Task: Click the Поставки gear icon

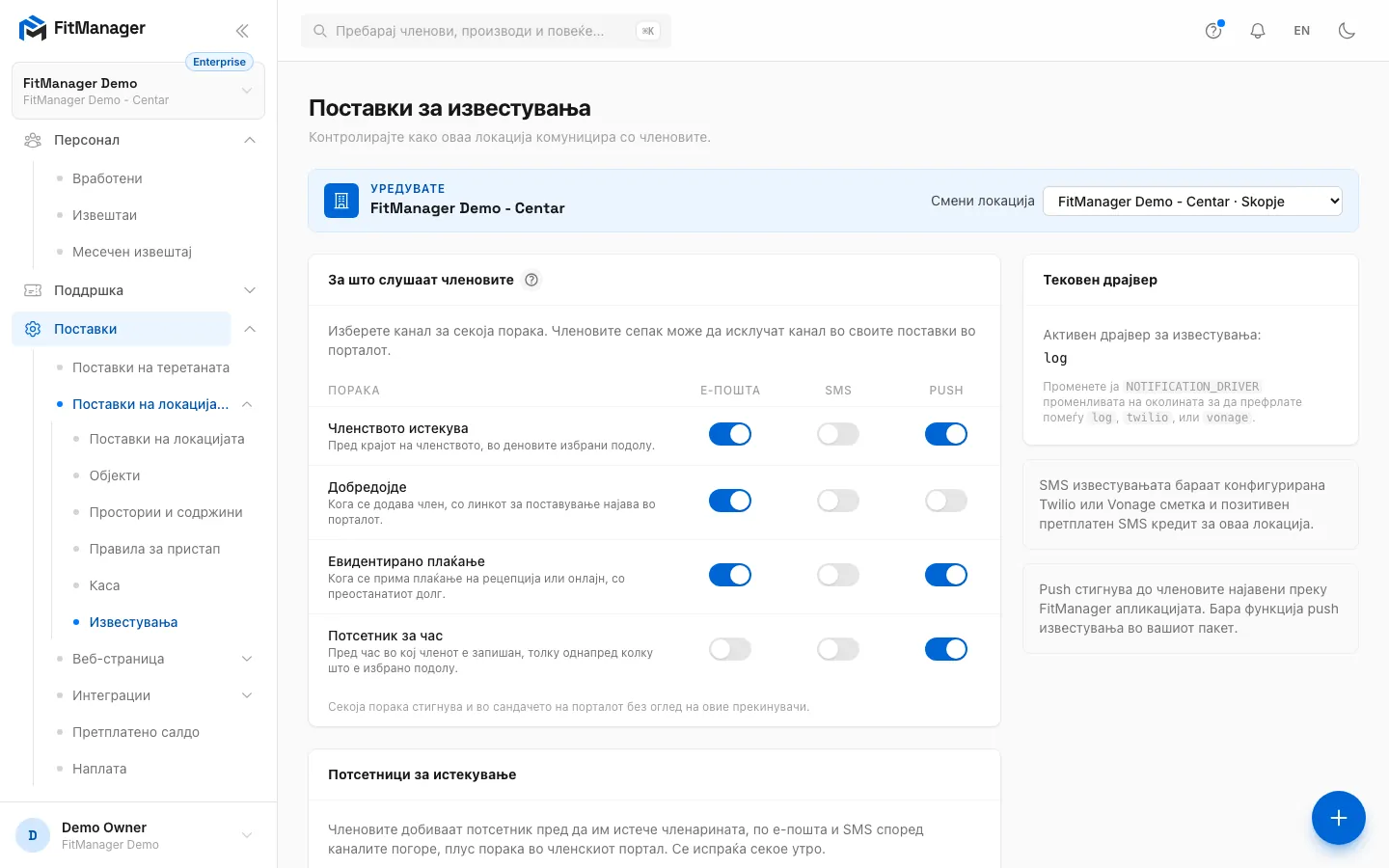Action: pyautogui.click(x=33, y=329)
